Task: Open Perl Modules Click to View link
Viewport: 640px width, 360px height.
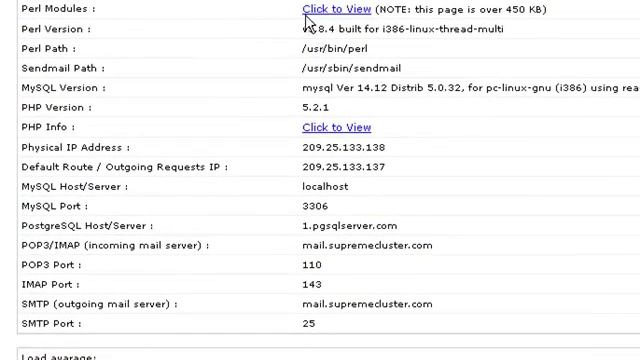Action: pyautogui.click(x=336, y=9)
